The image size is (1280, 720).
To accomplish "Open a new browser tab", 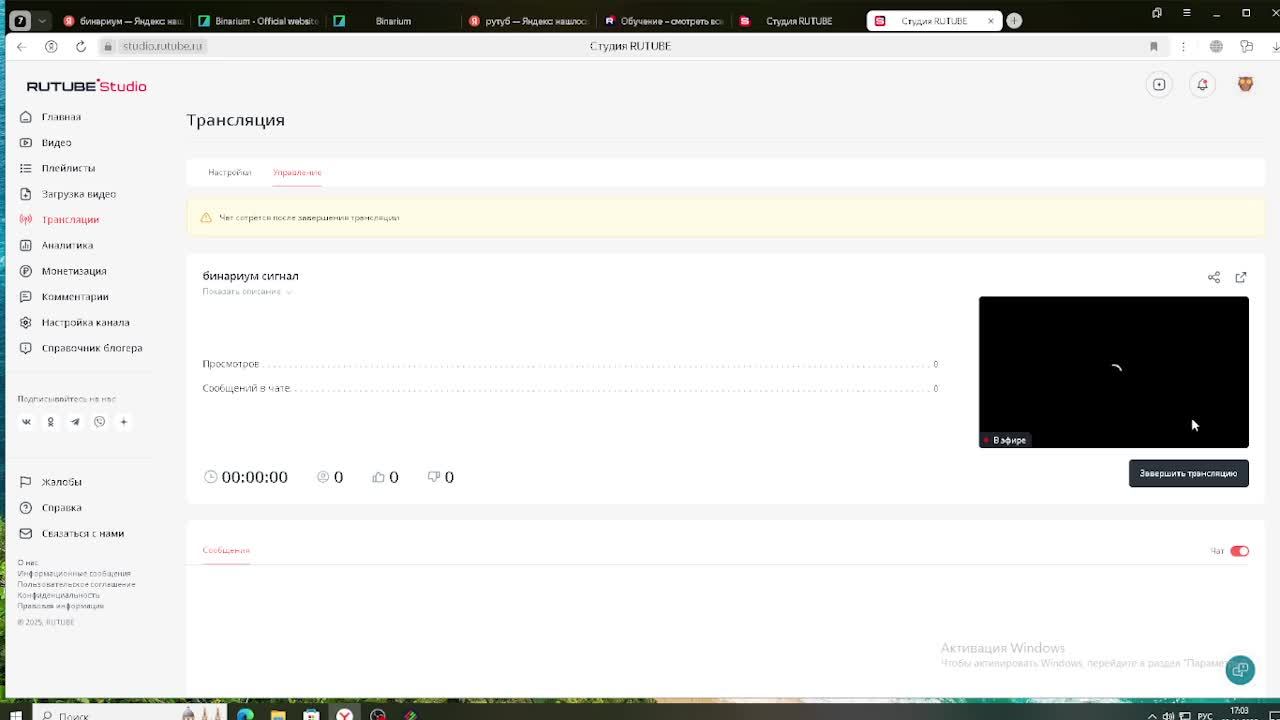I will point(1014,21).
